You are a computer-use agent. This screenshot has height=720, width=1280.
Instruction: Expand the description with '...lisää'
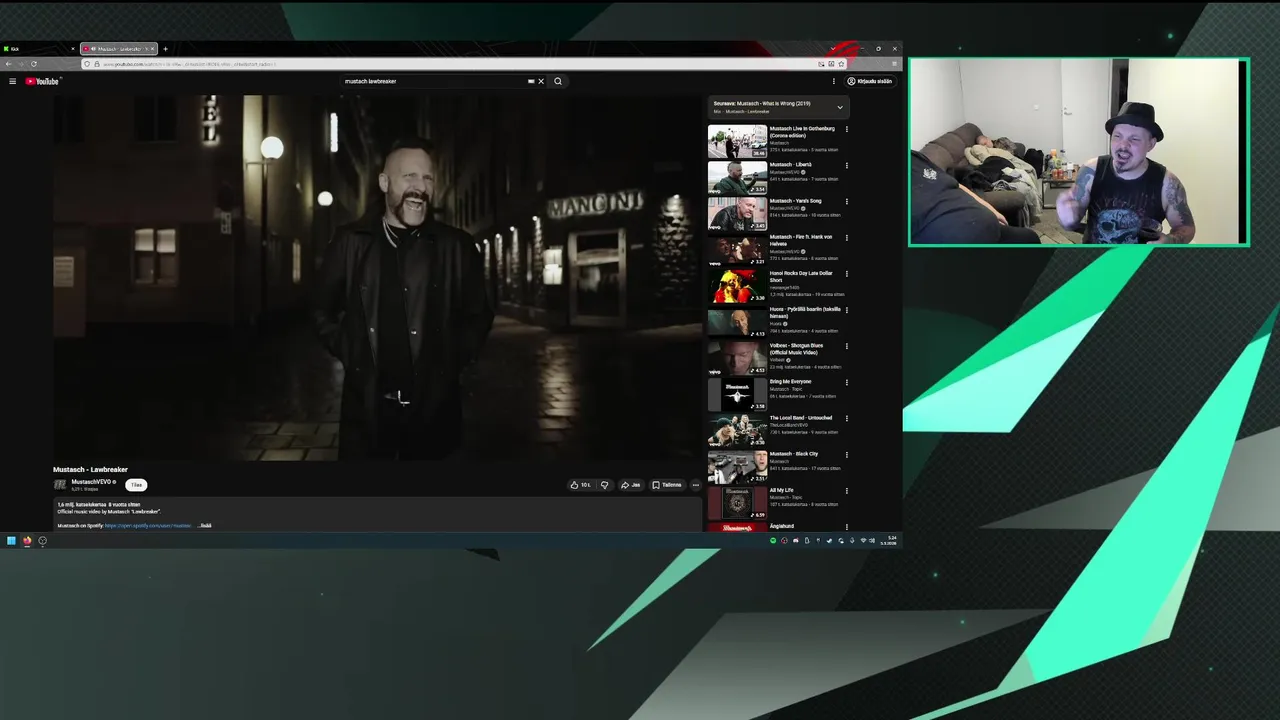205,525
